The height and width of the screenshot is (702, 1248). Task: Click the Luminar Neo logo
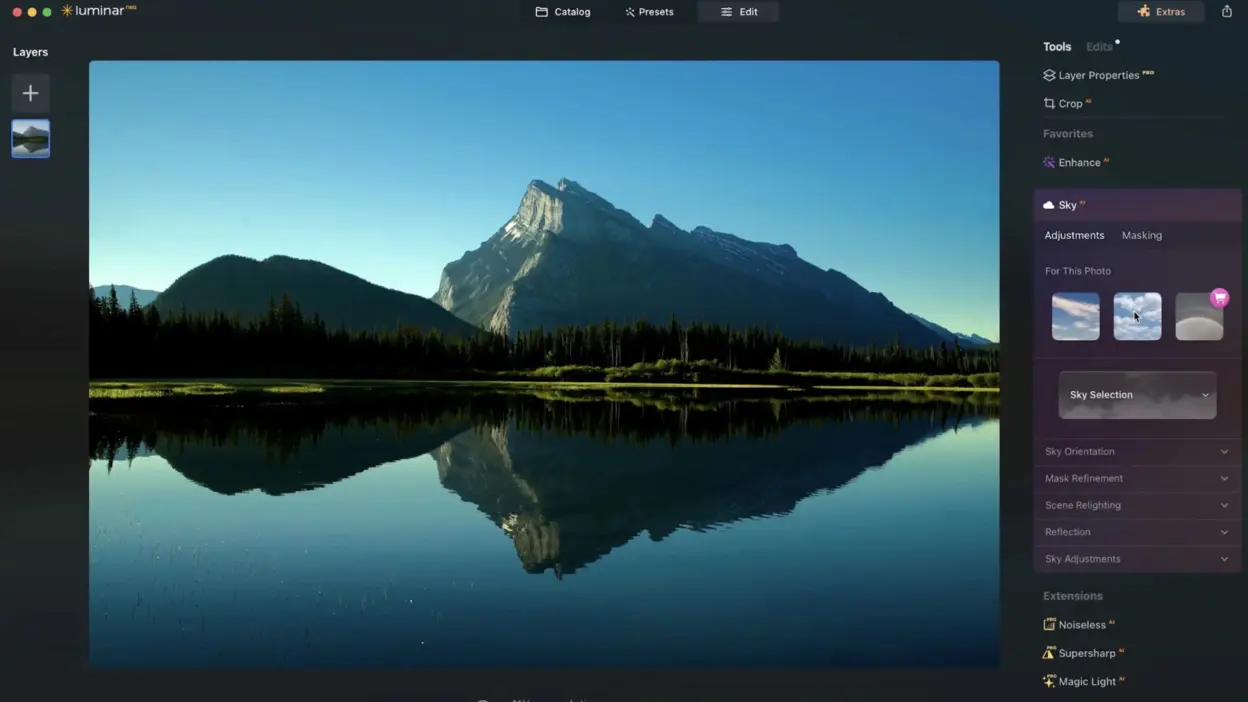click(x=99, y=11)
